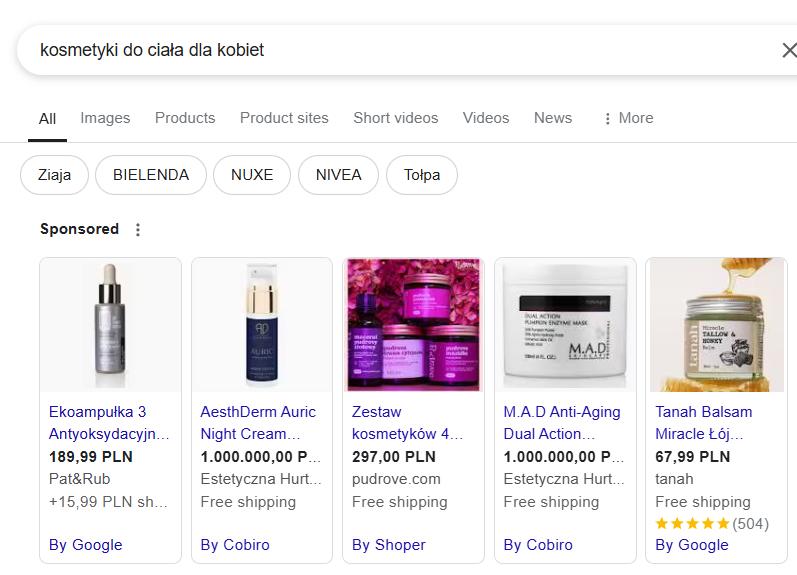Screen dimensions: 797x575
Task: Switch to the Images tab
Action: [x=105, y=118]
